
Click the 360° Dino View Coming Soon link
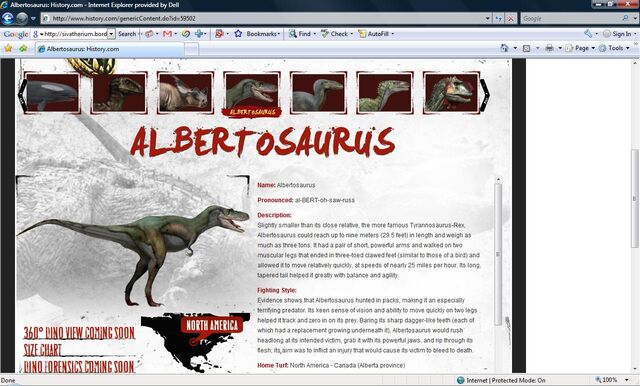coord(79,333)
